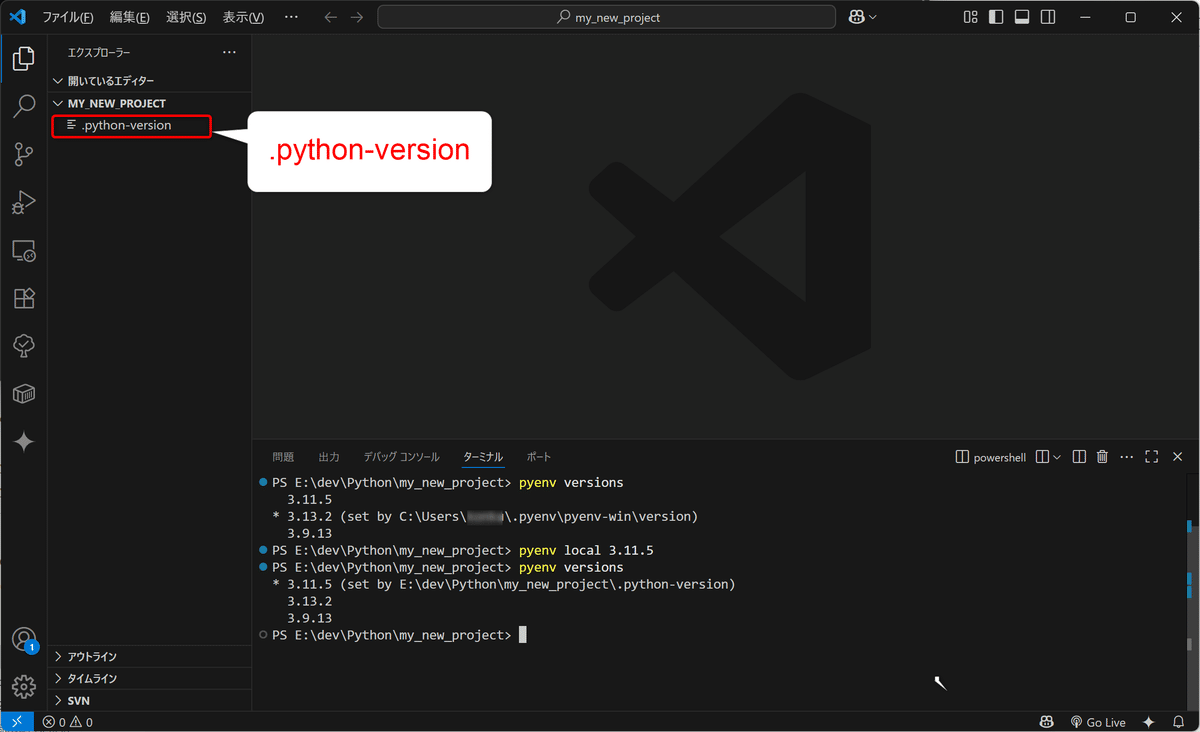Switch to the 出力 tab
This screenshot has height=732, width=1200.
pos(329,456)
